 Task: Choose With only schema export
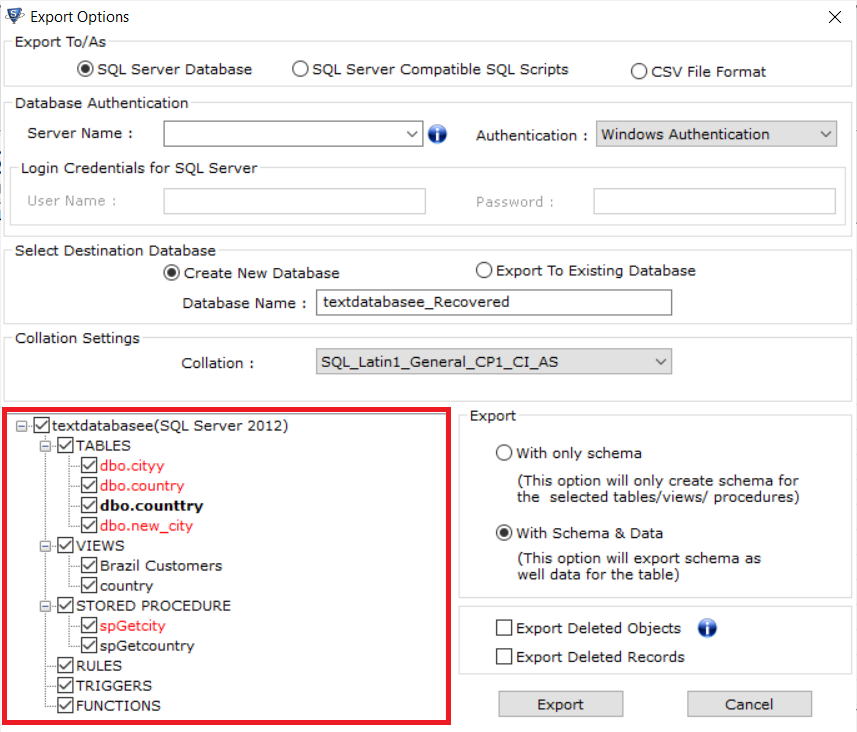(504, 453)
